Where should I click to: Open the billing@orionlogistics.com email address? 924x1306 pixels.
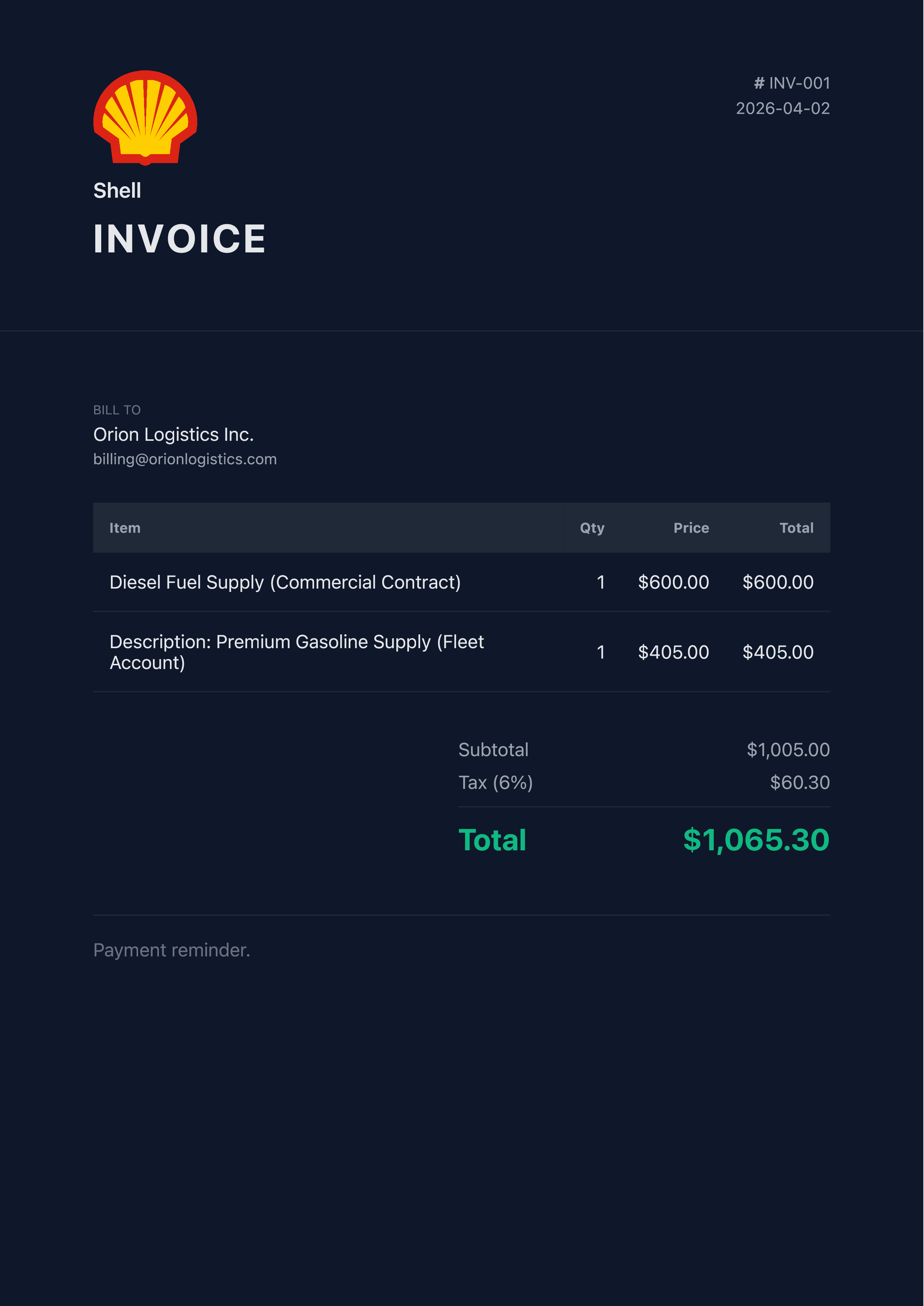tap(185, 459)
